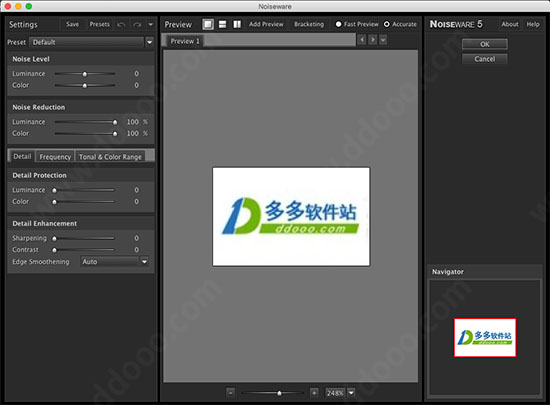This screenshot has width=550, height=405.
Task: Switch to the Frequency tab
Action: 55,157
